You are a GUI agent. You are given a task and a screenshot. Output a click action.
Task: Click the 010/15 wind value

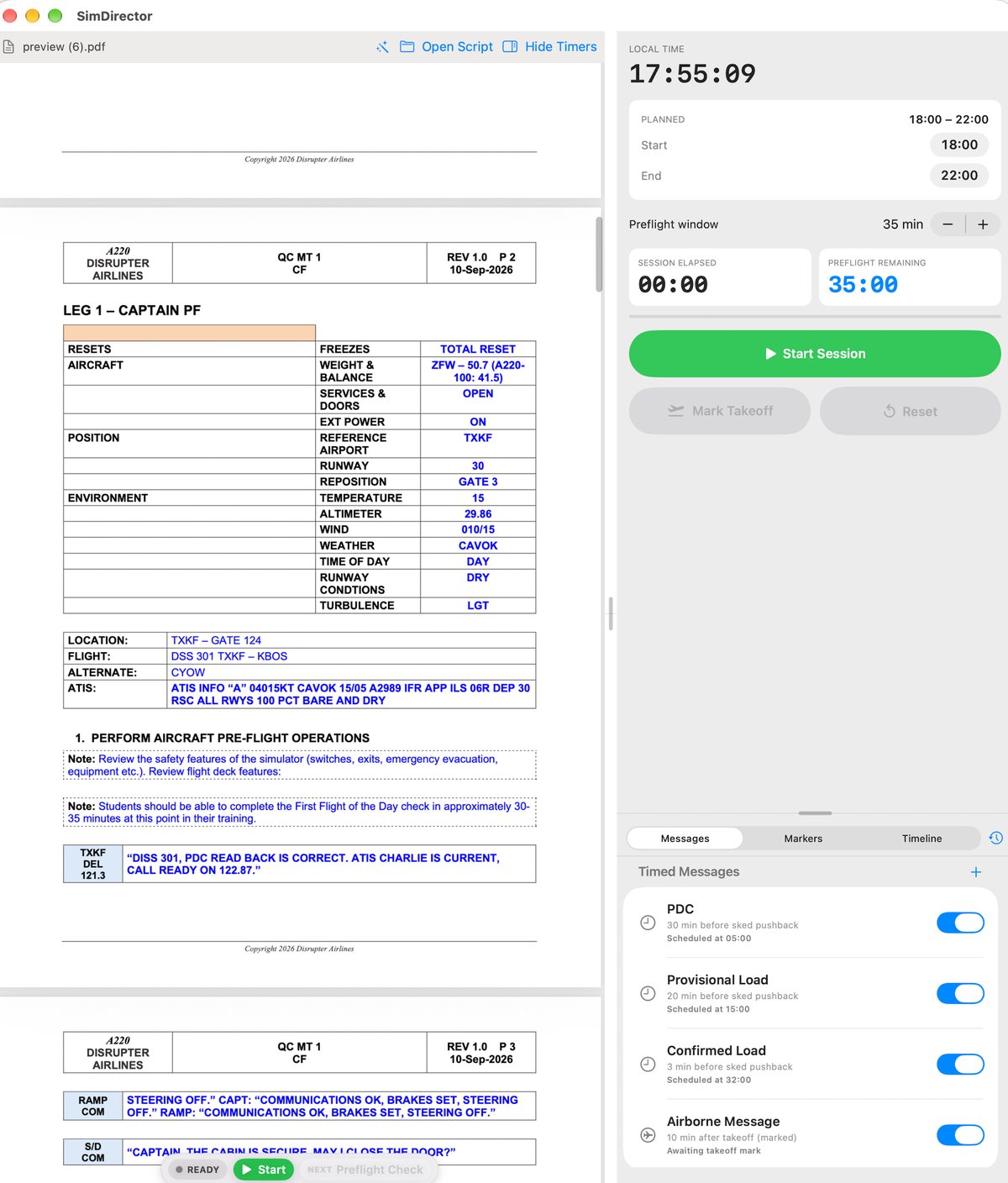coord(478,529)
